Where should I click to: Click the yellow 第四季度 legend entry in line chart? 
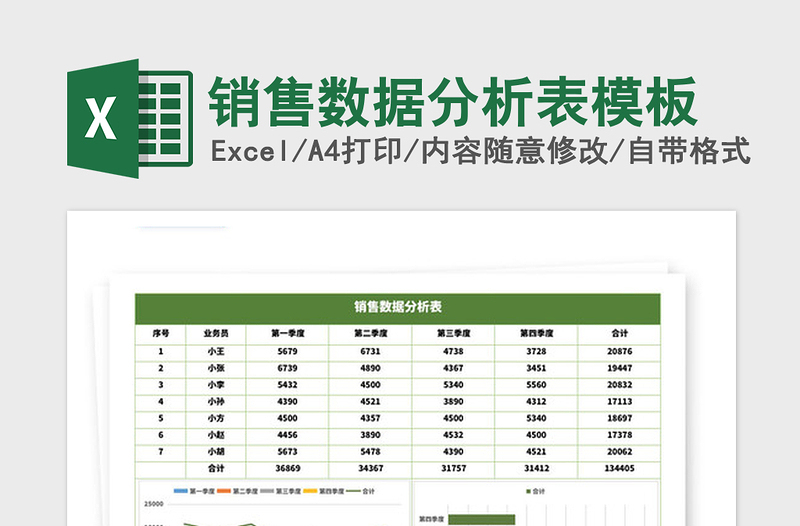pos(324,491)
